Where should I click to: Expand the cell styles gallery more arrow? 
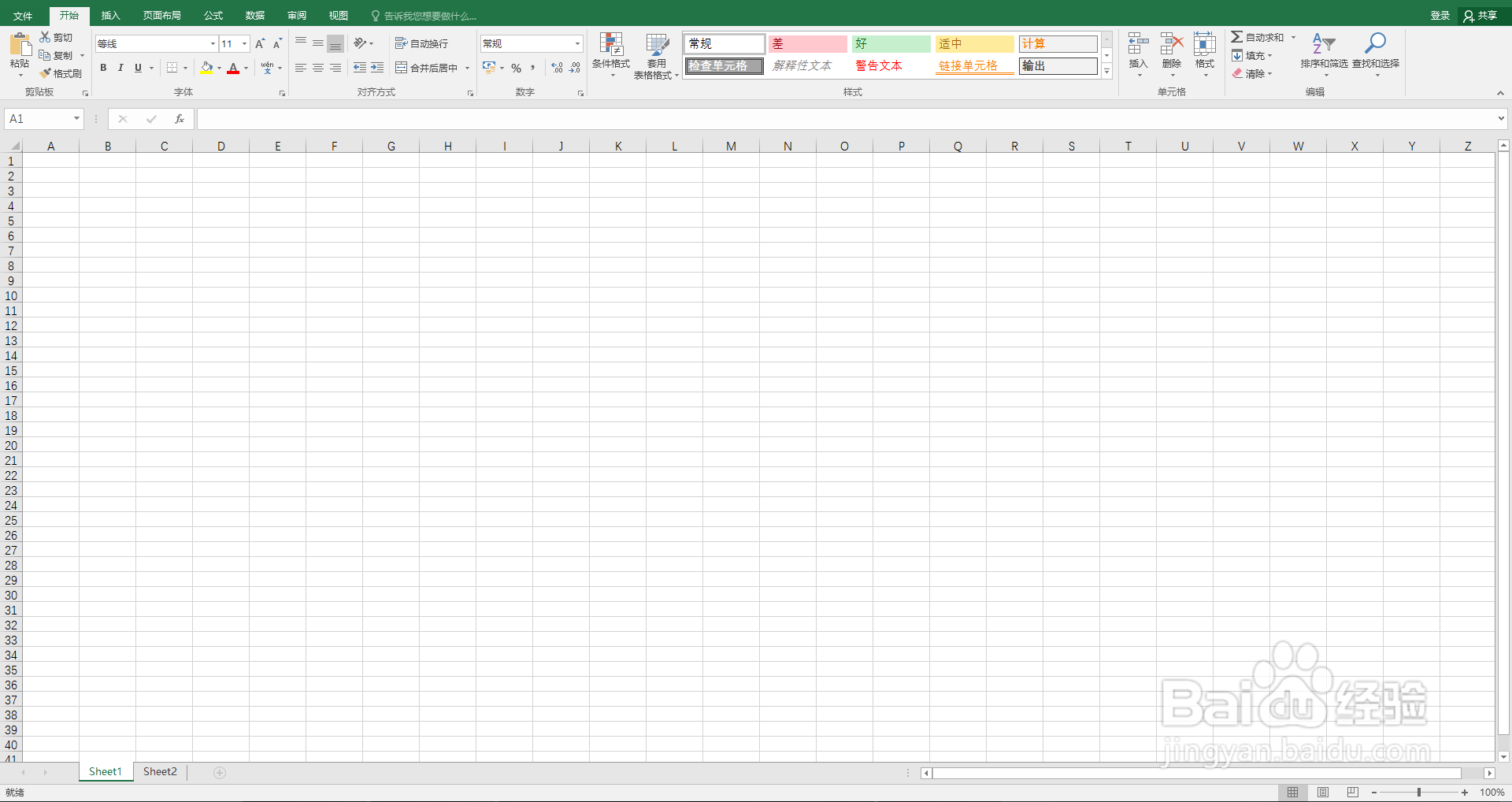[x=1106, y=71]
